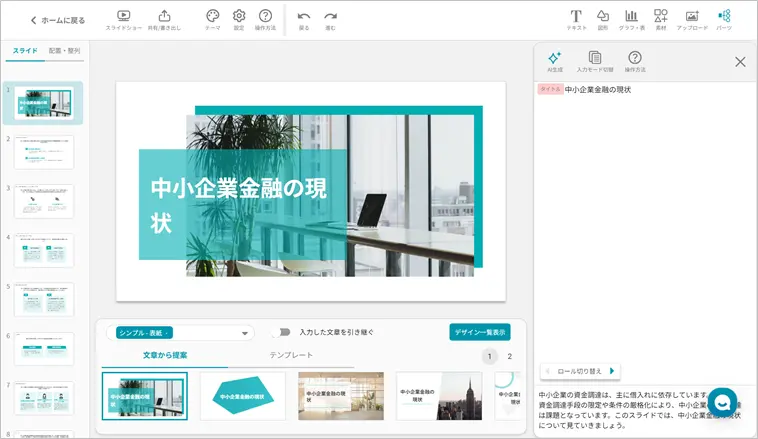
Task: Choose the teal office photo design thumbnail
Action: (145, 396)
